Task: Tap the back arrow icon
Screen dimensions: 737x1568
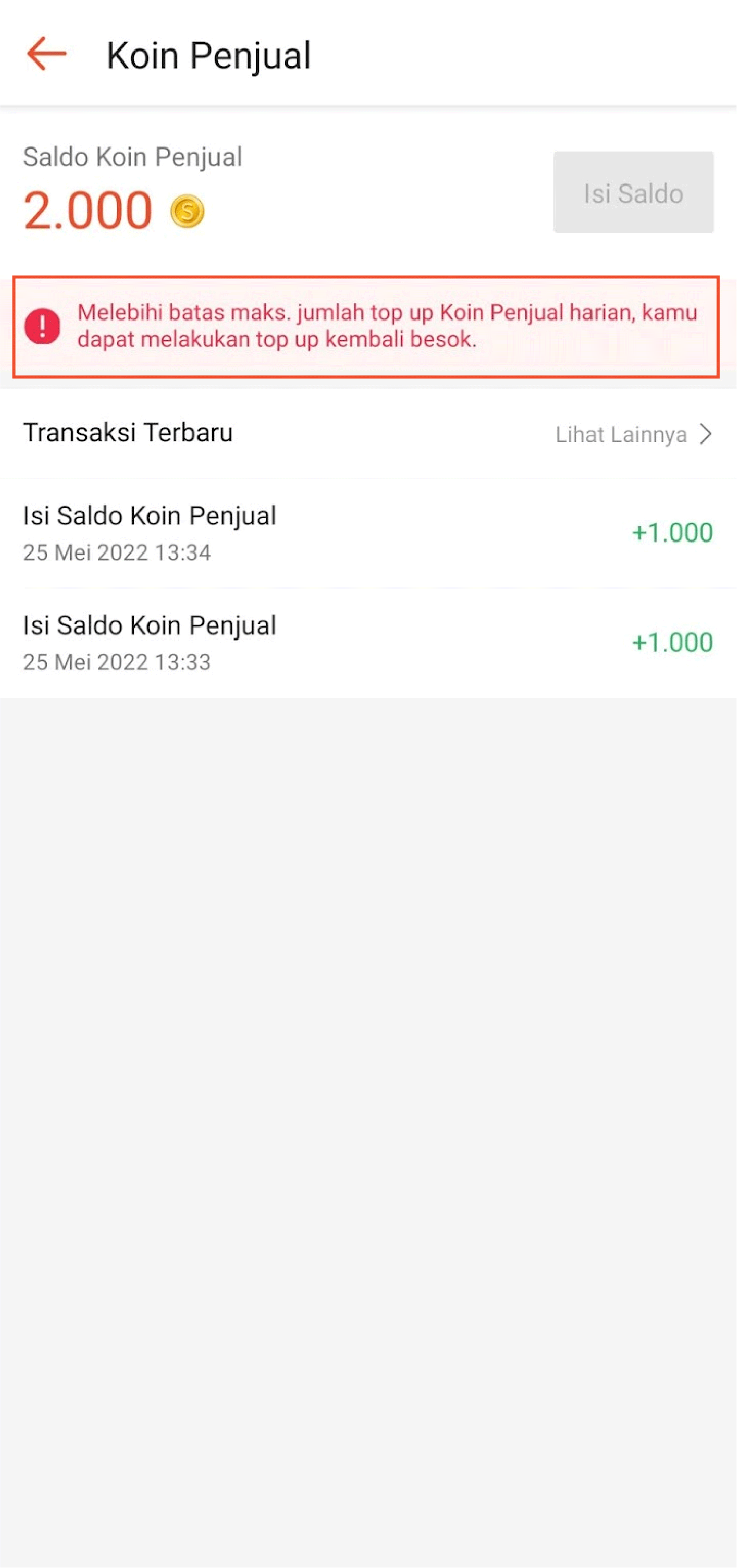Action: point(46,54)
